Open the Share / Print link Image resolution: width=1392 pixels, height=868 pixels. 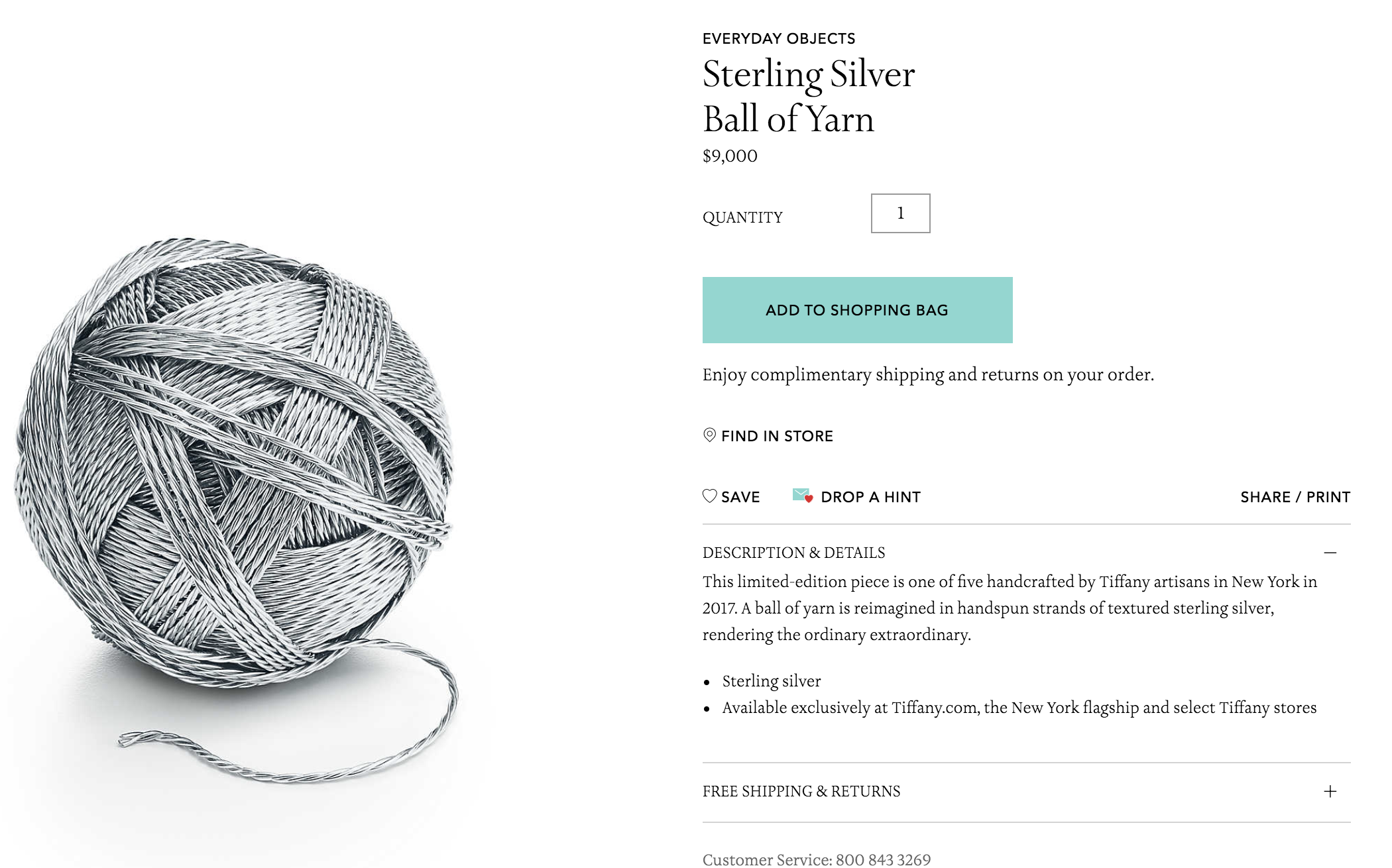tap(1295, 497)
